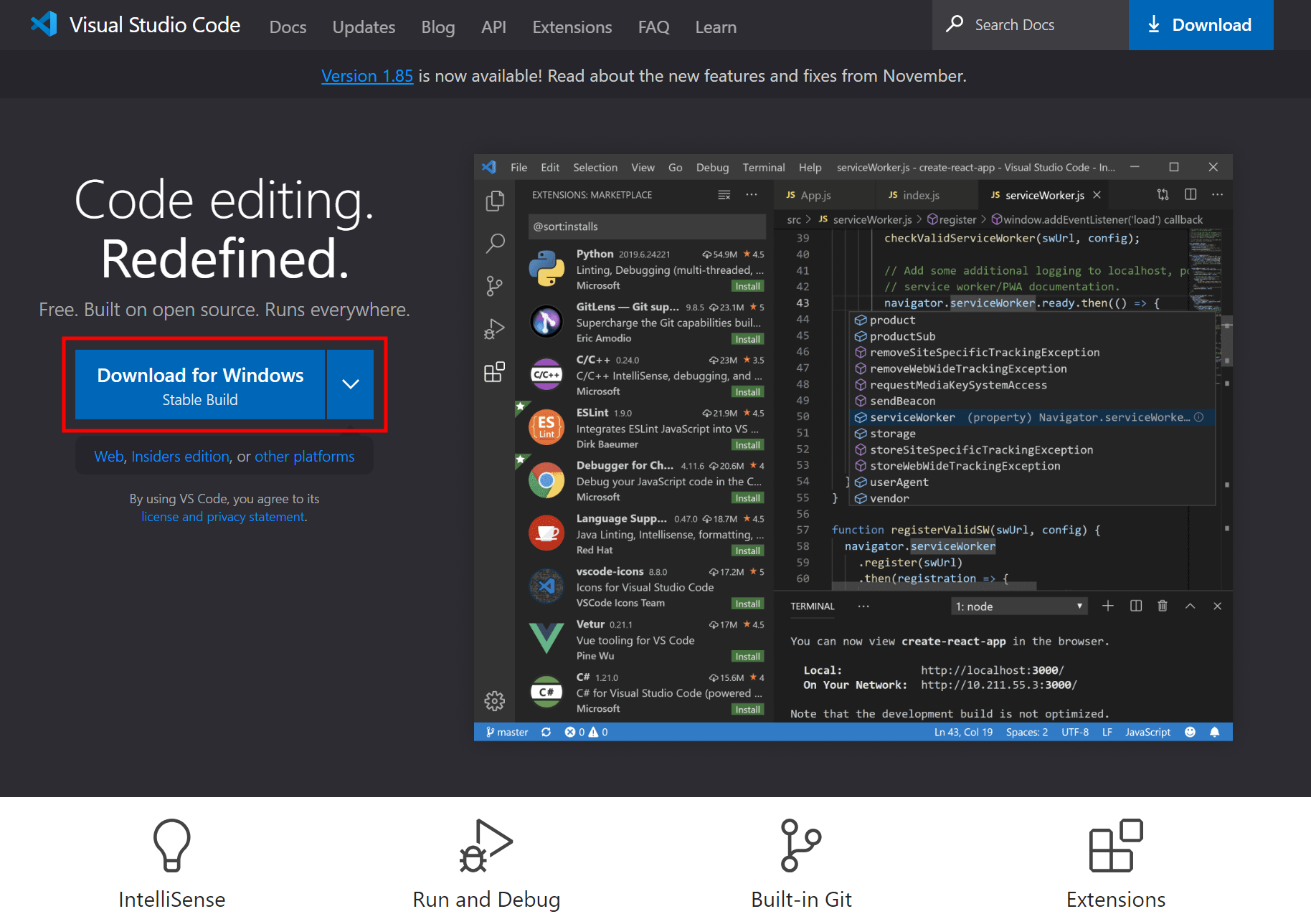
Task: Click the compare changes icon in editor toolbar
Action: click(x=1163, y=194)
